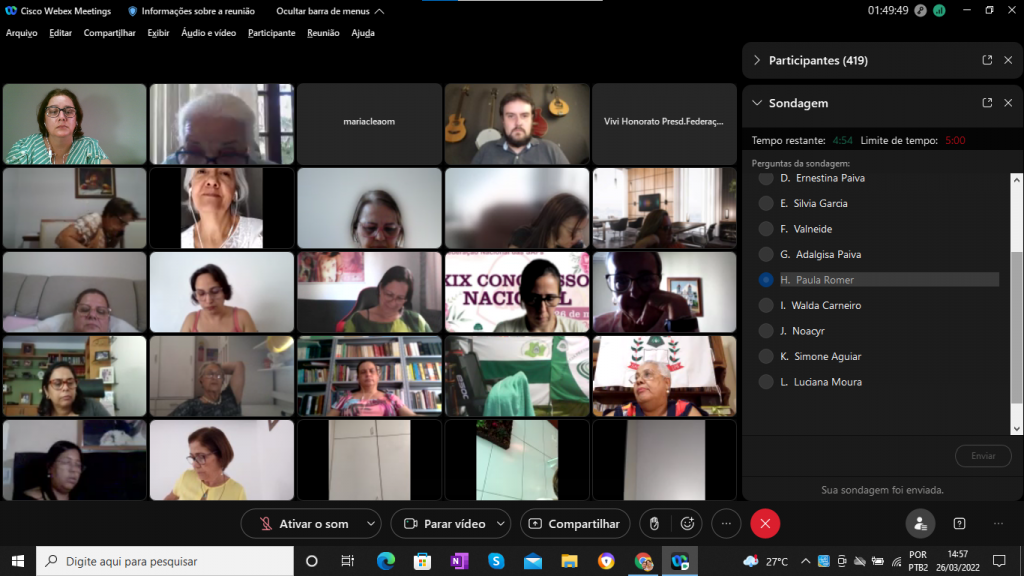1024x576 pixels.
Task: Click the red leave meeting button
Action: pos(765,523)
